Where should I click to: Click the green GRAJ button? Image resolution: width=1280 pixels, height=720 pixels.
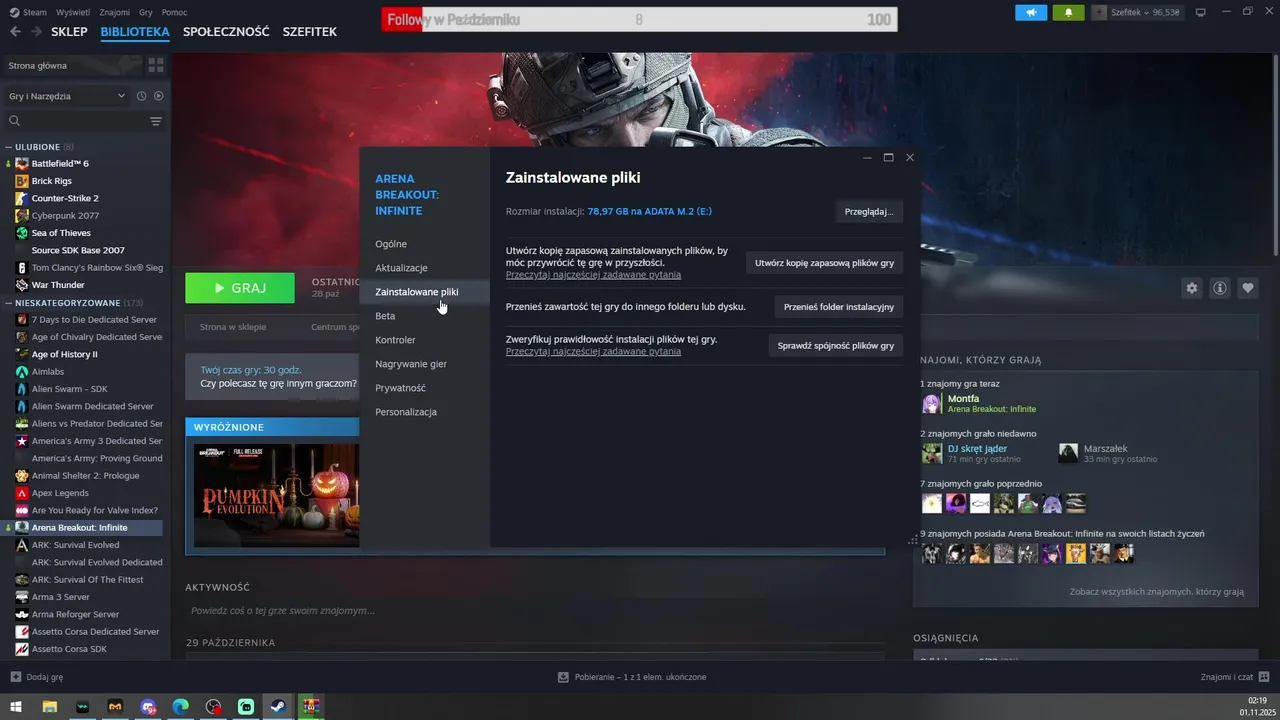click(240, 288)
